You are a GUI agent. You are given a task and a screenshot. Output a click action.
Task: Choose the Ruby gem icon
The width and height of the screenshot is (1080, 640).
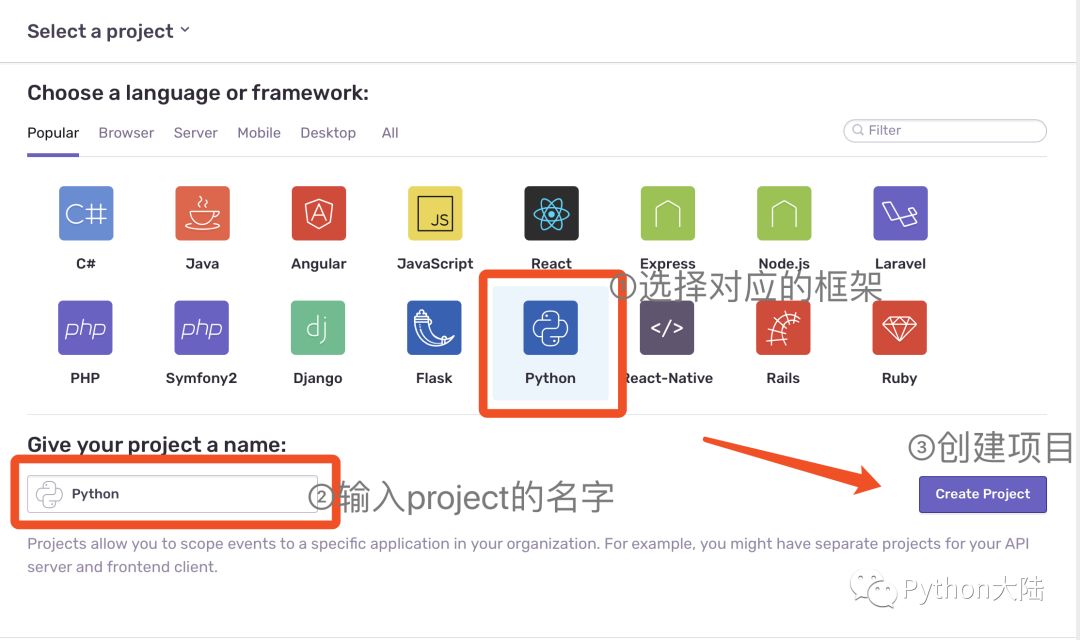(900, 328)
